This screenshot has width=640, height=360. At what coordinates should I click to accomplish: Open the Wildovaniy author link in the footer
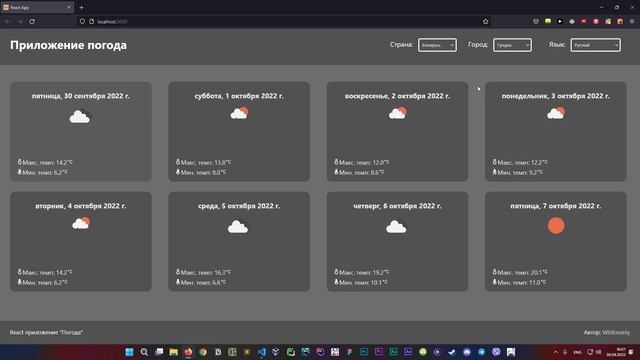616,332
